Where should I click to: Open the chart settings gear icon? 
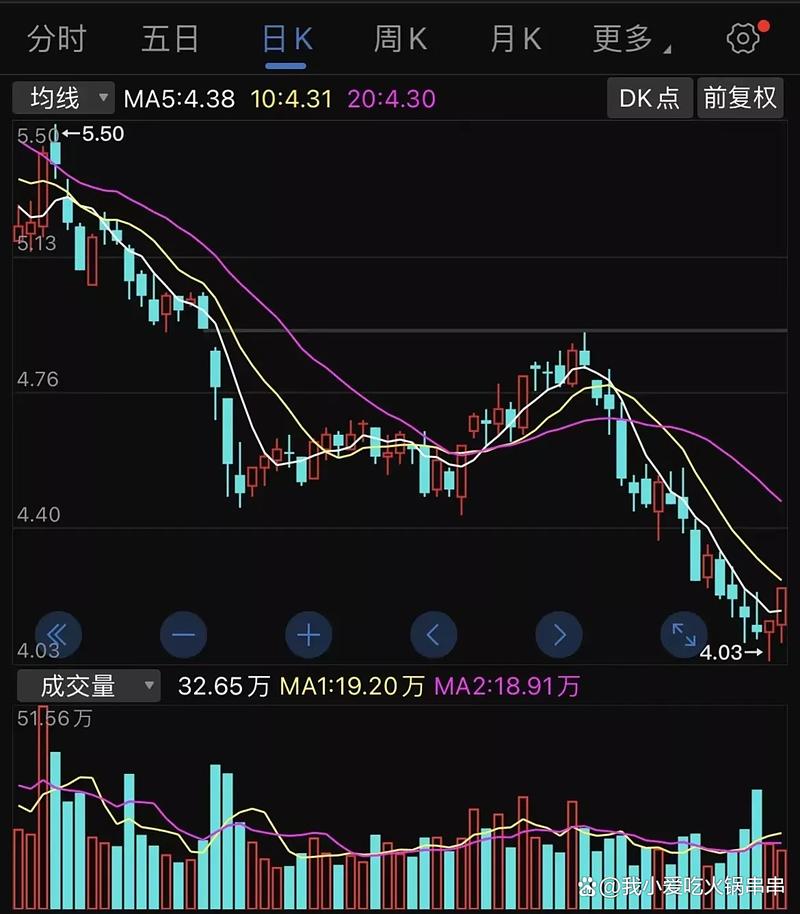pyautogui.click(x=741, y=36)
